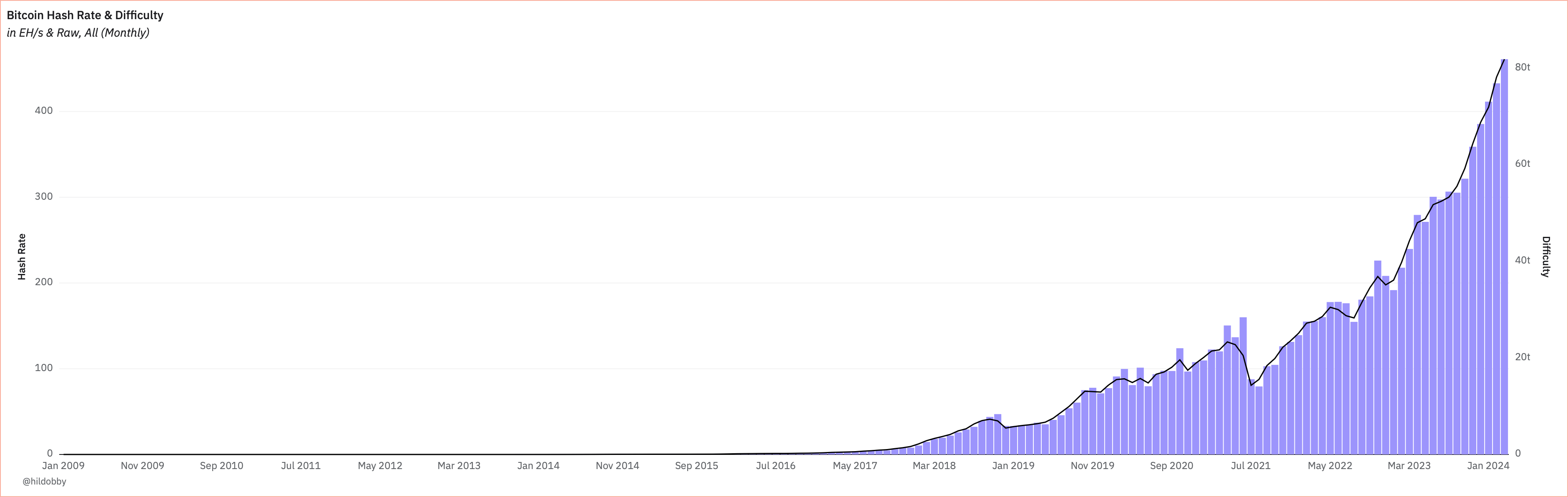Click the Nov 2009 x-axis label
Image resolution: width=1568 pixels, height=497 pixels.
pyautogui.click(x=143, y=466)
